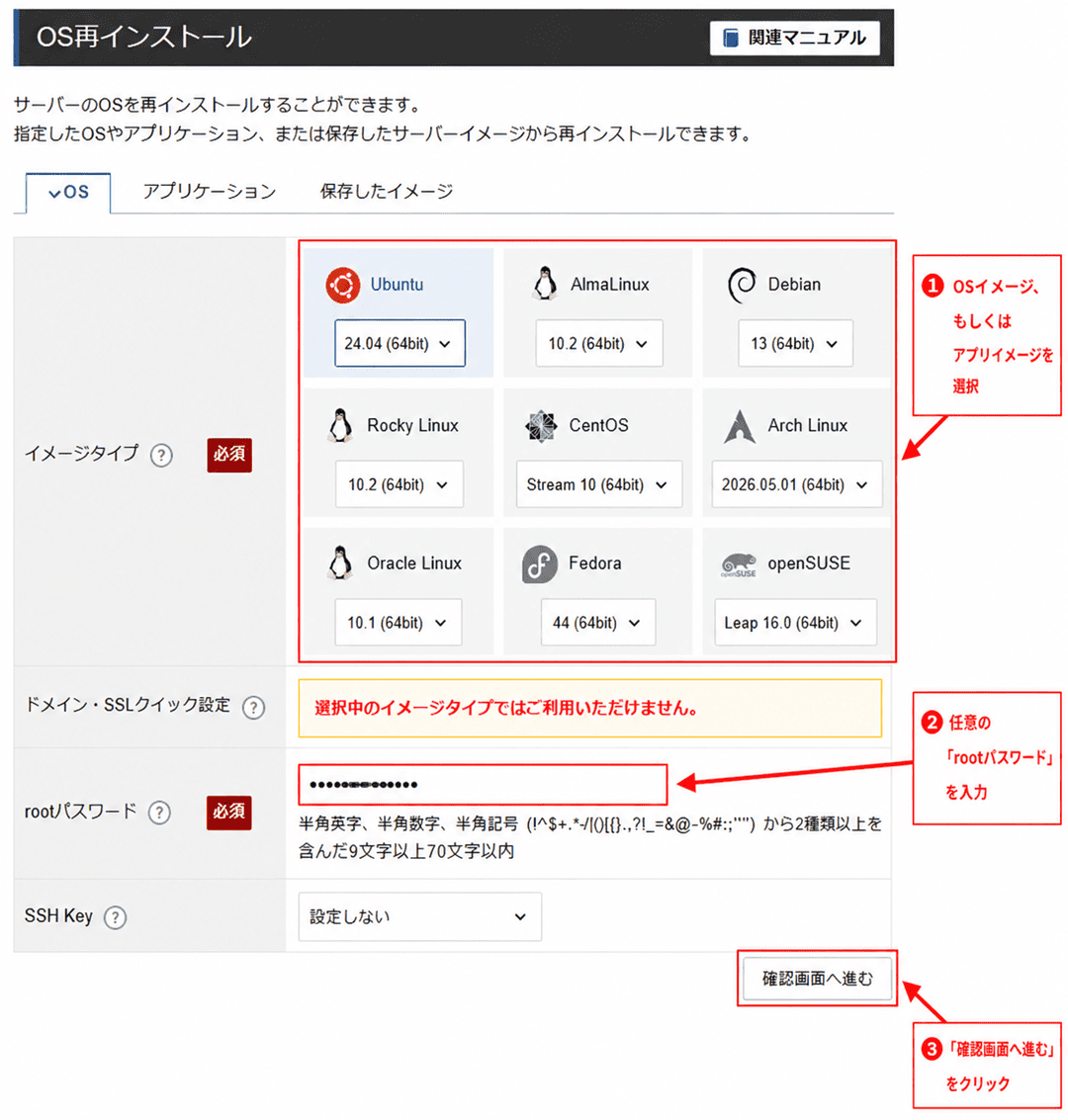Select the AlmaLinux label text
The height and width of the screenshot is (1120, 1068).
(609, 285)
